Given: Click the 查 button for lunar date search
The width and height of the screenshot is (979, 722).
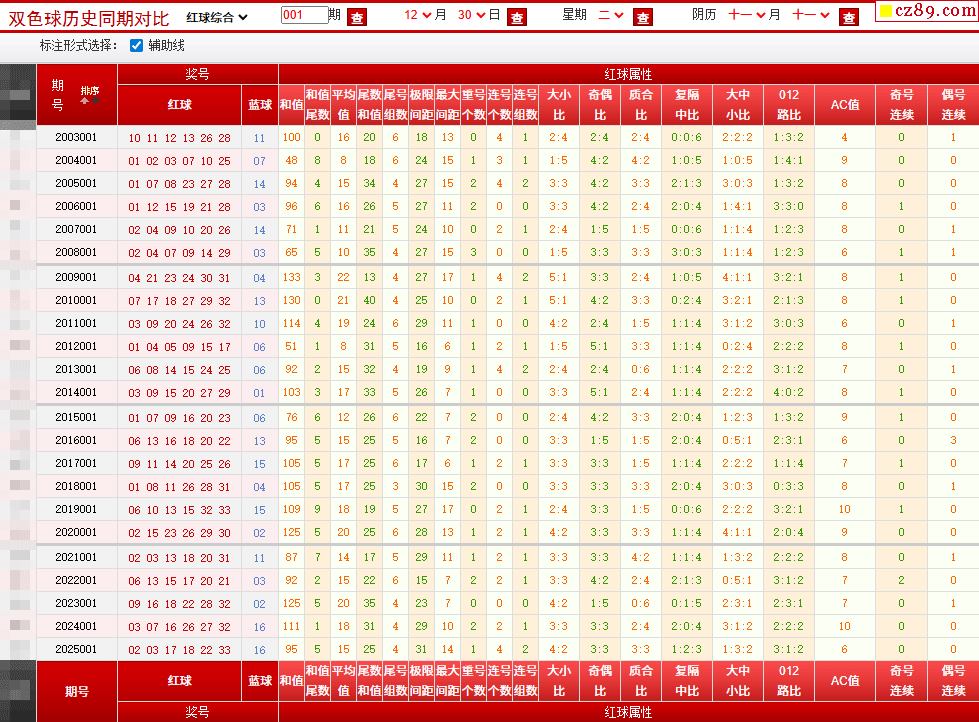Looking at the screenshot, I should click(x=849, y=17).
